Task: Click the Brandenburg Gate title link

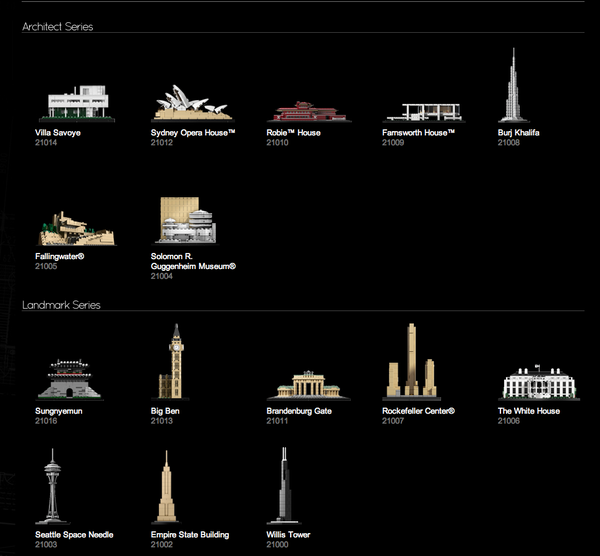Action: click(x=299, y=411)
